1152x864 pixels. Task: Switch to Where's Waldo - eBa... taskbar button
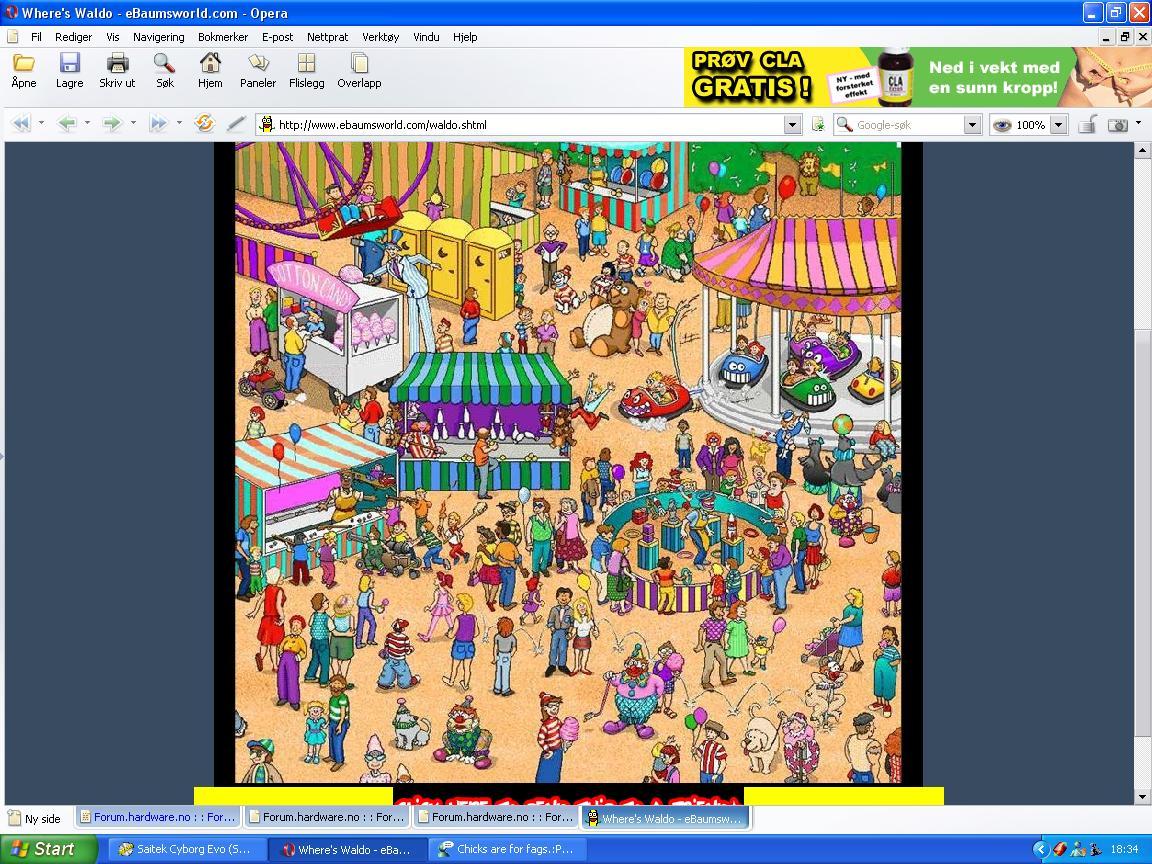348,849
